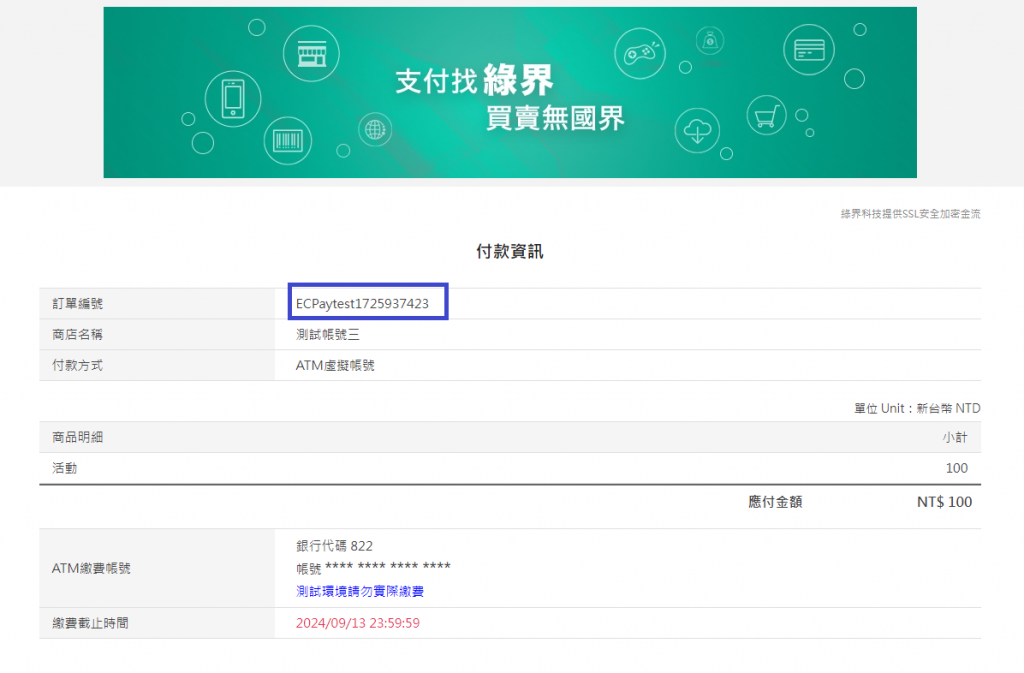Click the 測試環境請勿實際繳費 blue link text
Screen dimensions: 1024x673
(360, 591)
